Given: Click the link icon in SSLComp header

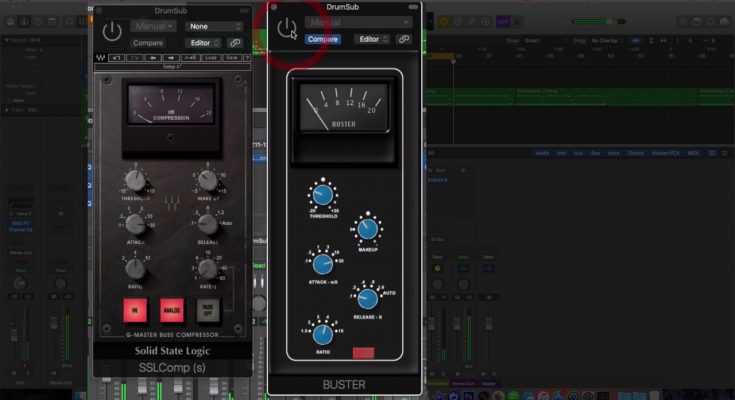Looking at the screenshot, I should [234, 43].
